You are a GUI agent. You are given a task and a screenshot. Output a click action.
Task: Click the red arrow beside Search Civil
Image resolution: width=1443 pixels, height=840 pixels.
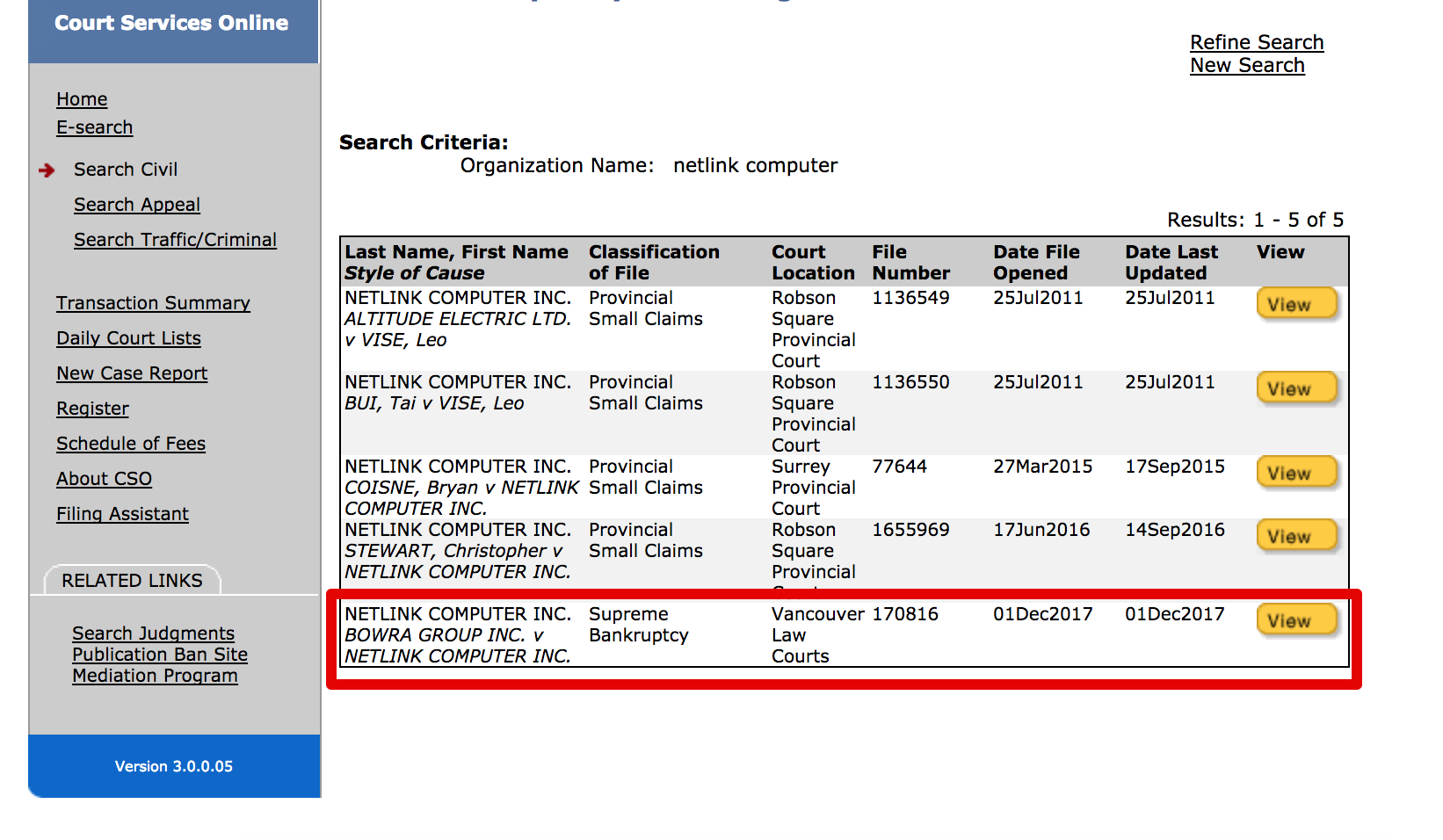(47, 170)
